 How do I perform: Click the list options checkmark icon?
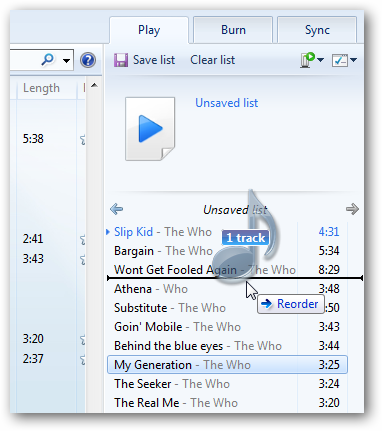pos(340,60)
